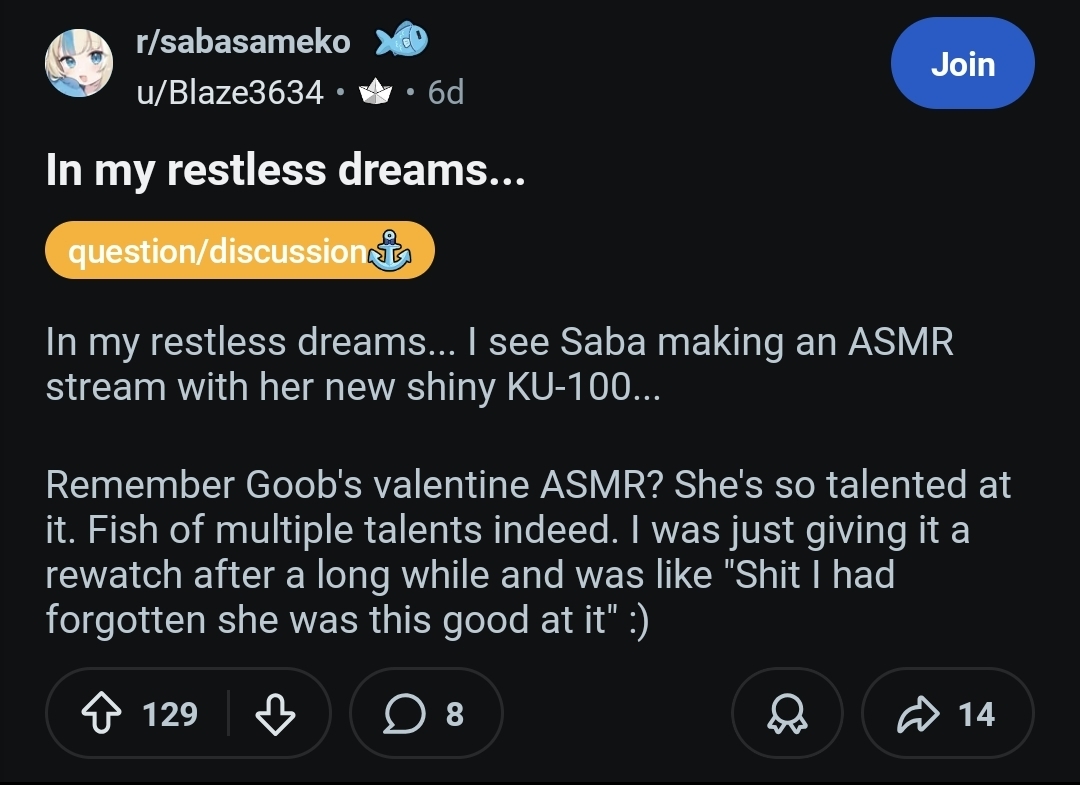Click the comment count of 8

coord(454,714)
